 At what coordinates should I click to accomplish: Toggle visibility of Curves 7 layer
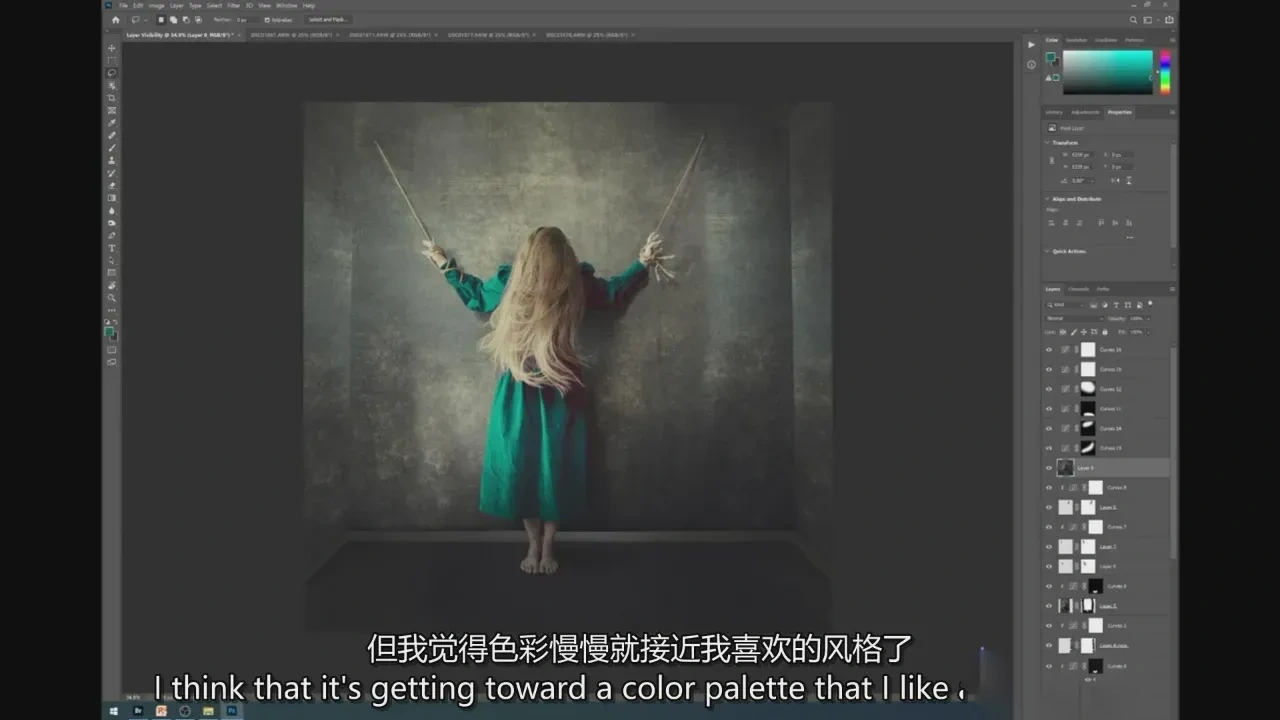point(1049,527)
